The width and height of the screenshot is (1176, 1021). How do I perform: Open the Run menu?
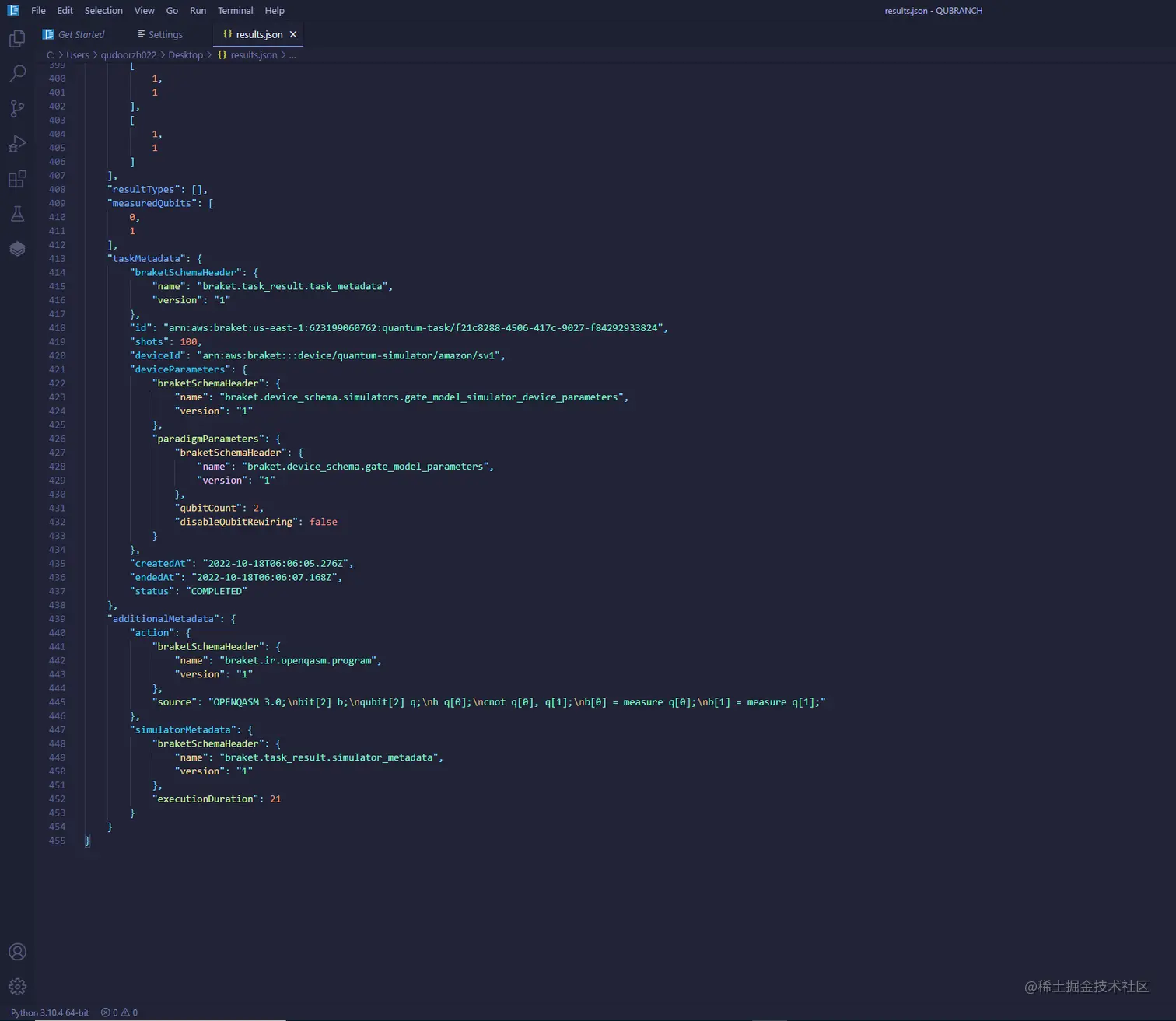tap(198, 11)
